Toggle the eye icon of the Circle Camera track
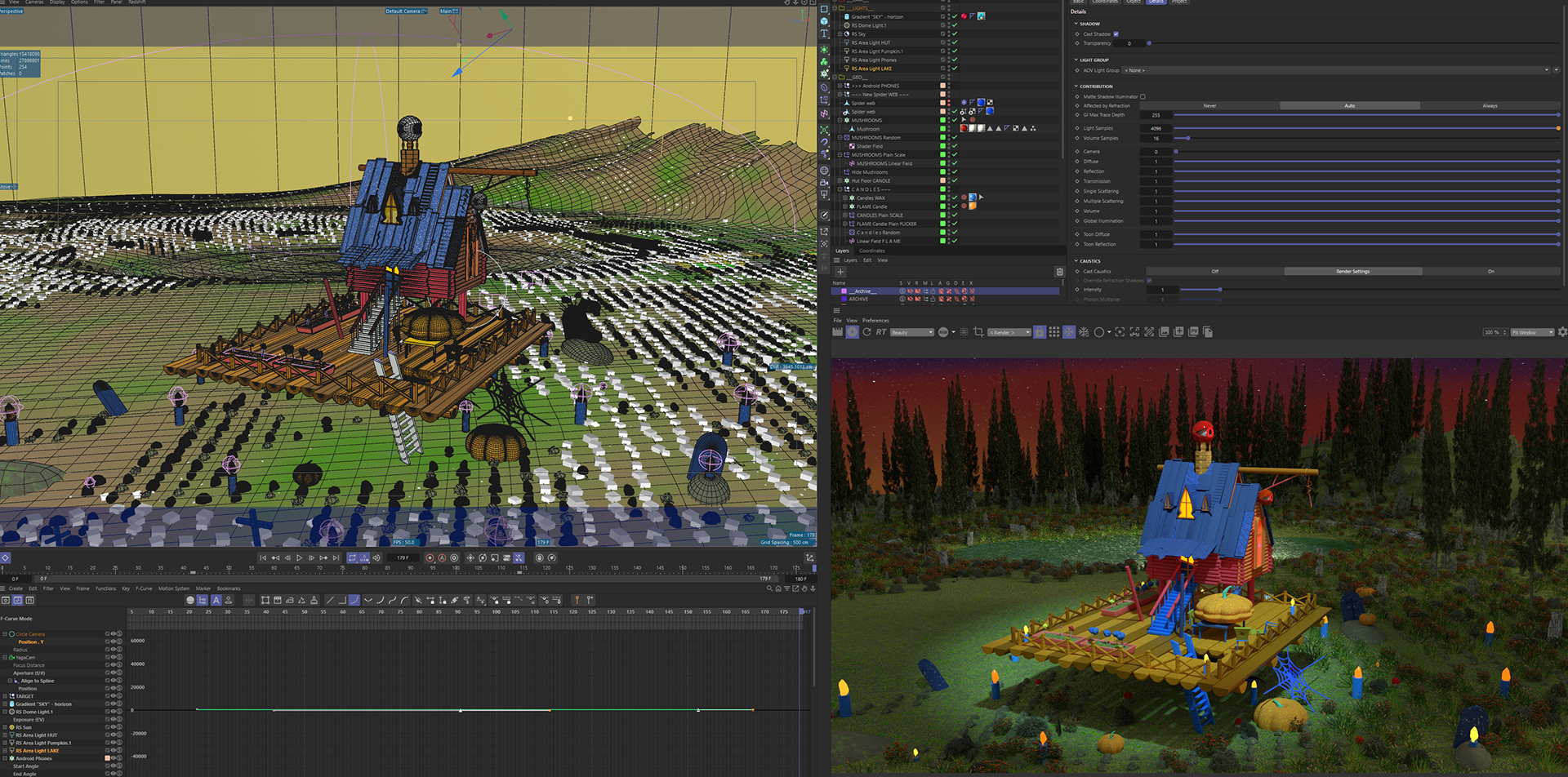Viewport: 1568px width, 777px height. [114, 634]
